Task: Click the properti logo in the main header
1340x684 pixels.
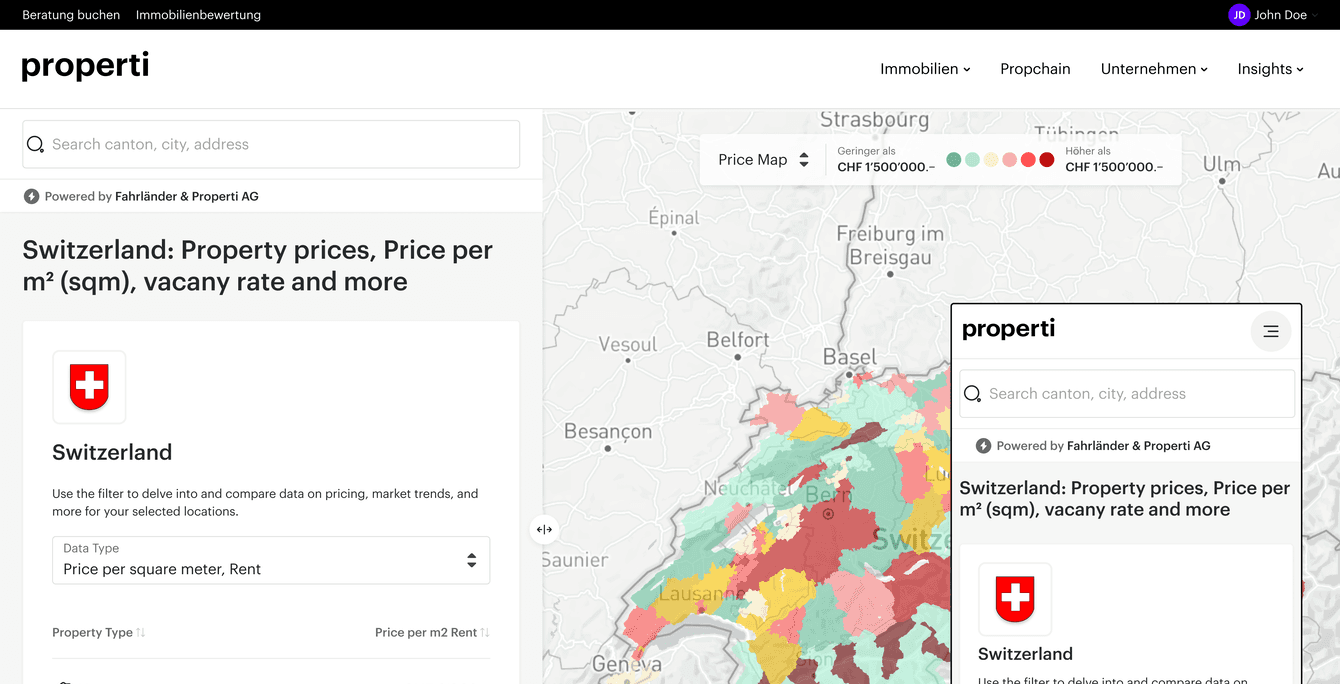Action: [x=85, y=66]
